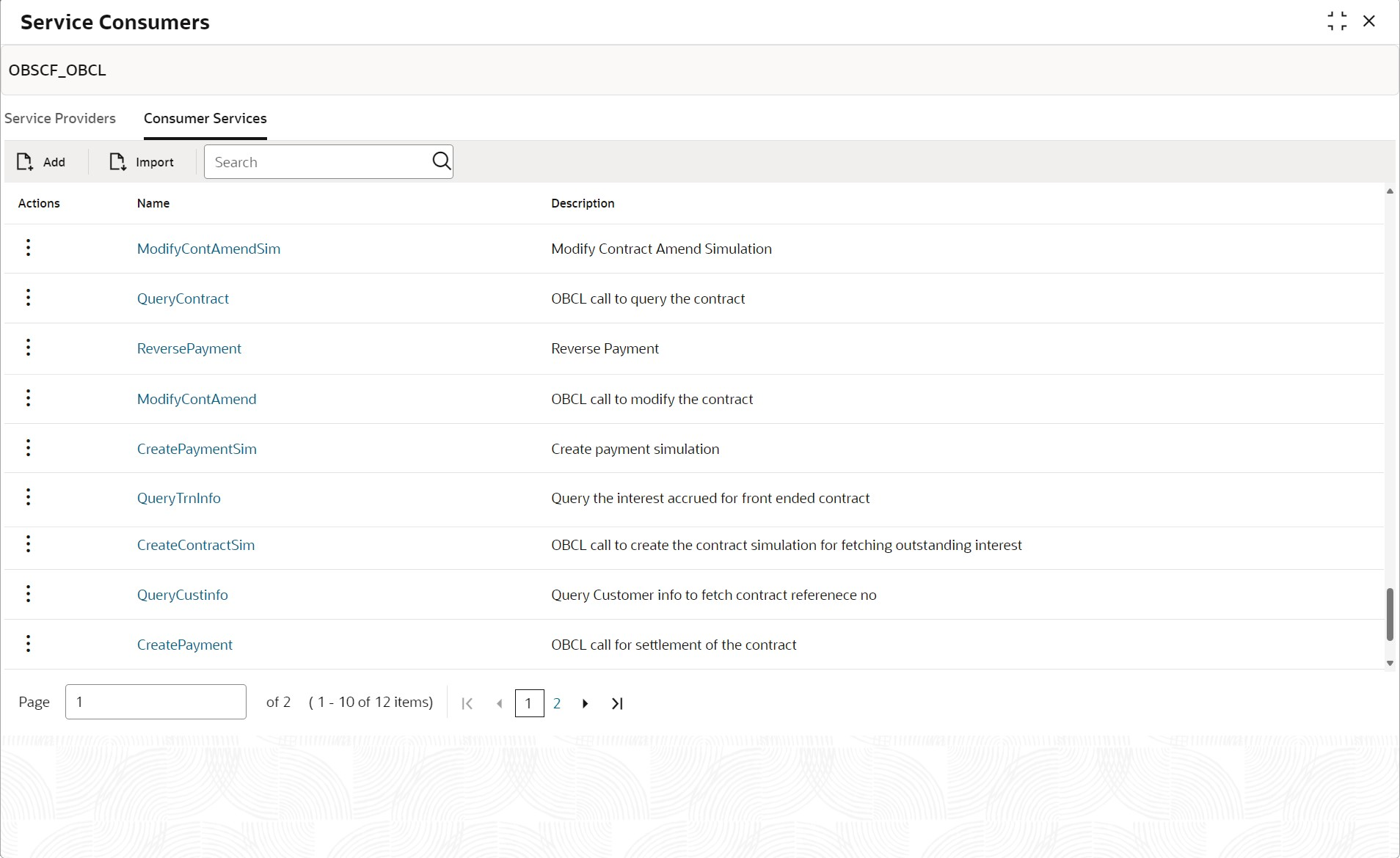Screen dimensions: 1400x858
Task: Open actions menu for QueryContract row
Action: pyautogui.click(x=28, y=298)
